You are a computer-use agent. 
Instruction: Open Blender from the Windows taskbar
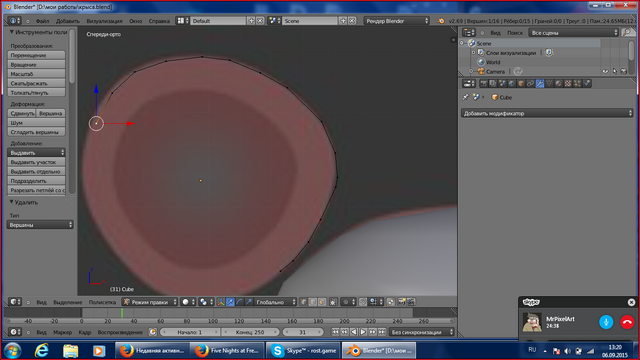coord(379,351)
